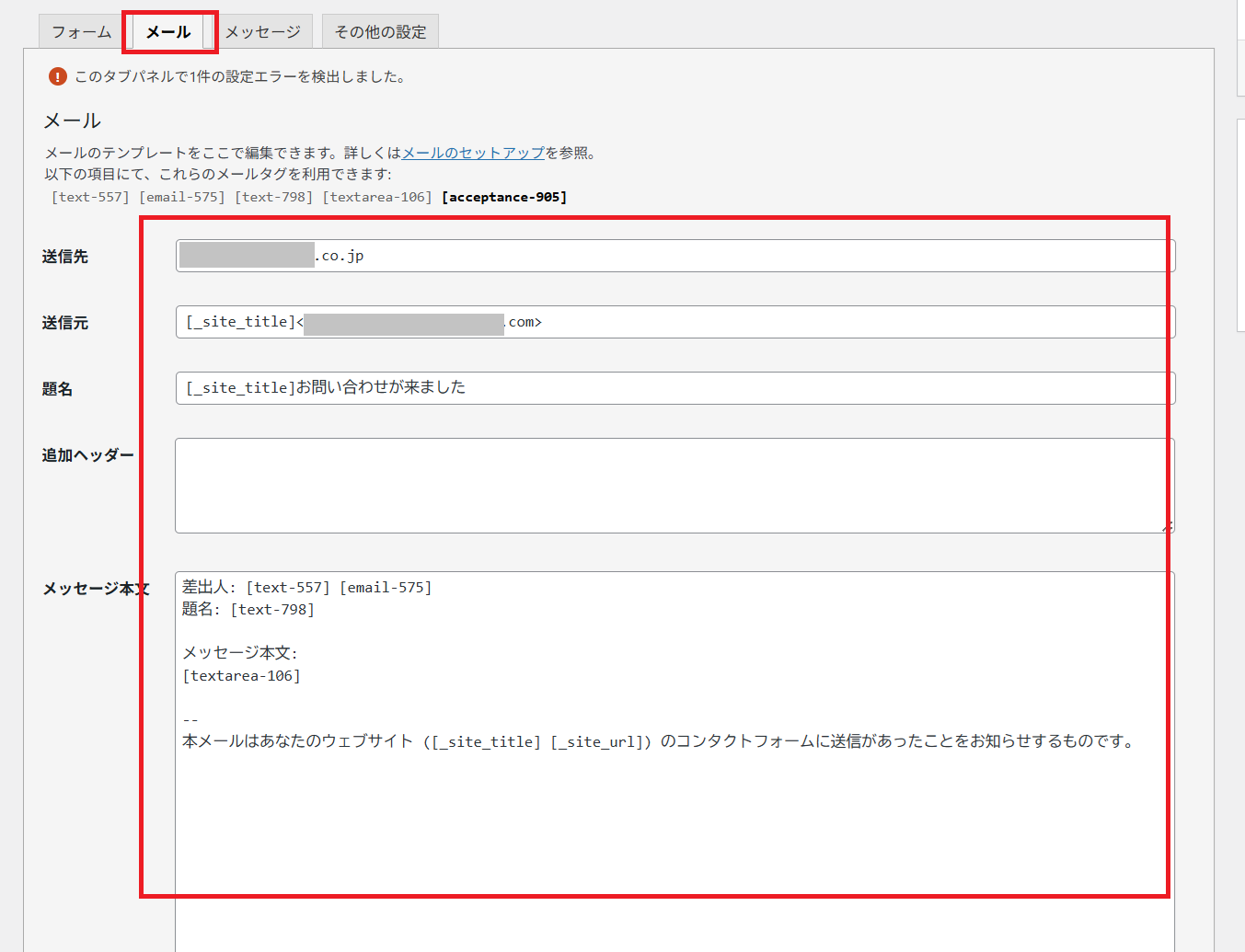This screenshot has height=952, width=1245.
Task: Click the [text-798] mail tag
Action: 273,197
